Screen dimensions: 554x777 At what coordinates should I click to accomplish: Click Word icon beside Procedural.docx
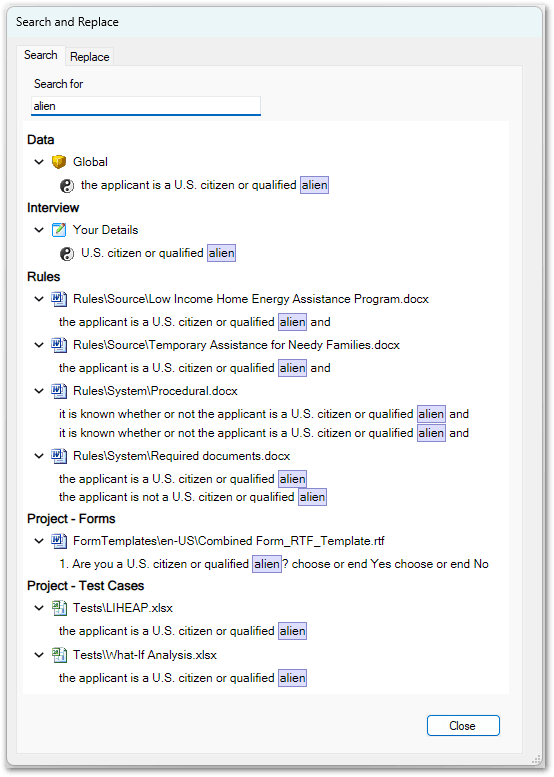tap(59, 391)
